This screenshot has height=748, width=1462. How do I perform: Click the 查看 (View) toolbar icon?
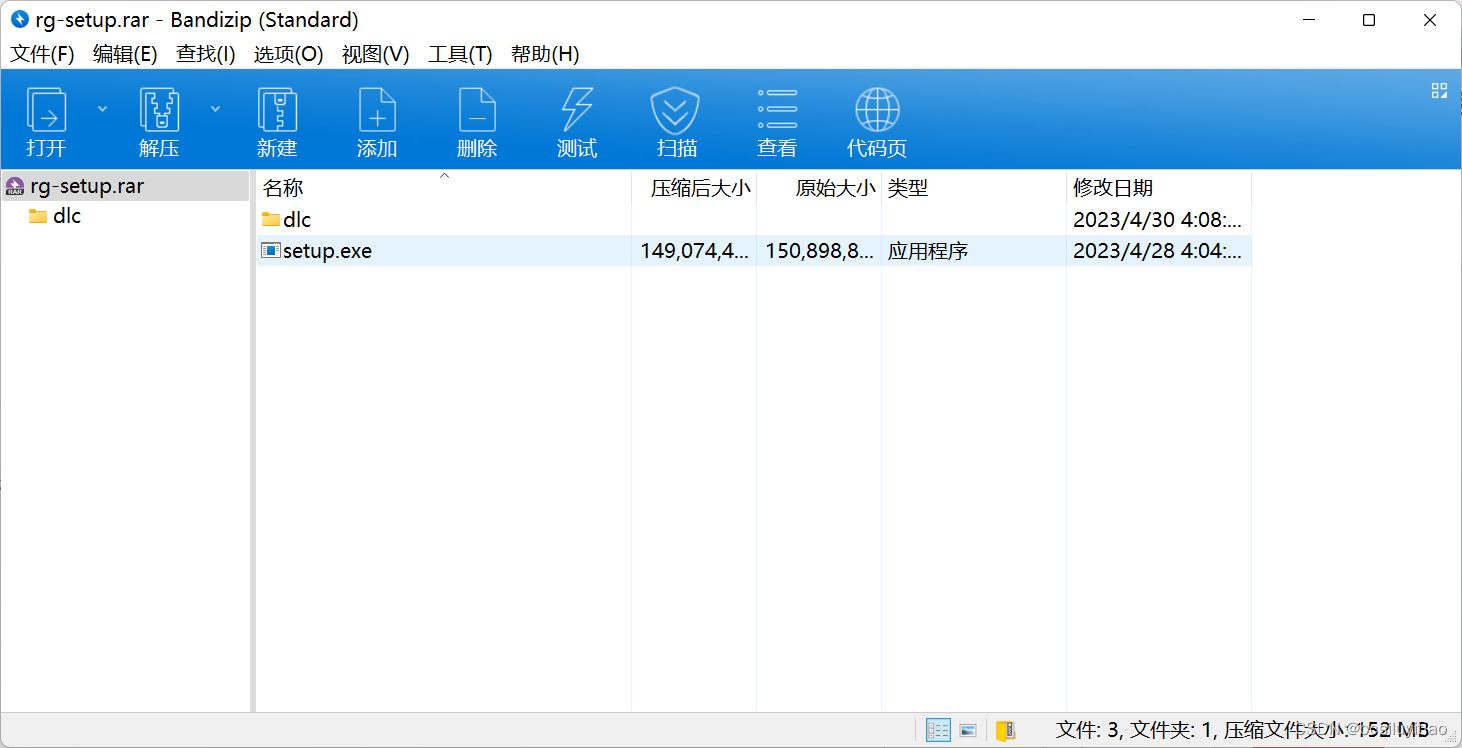(x=777, y=120)
